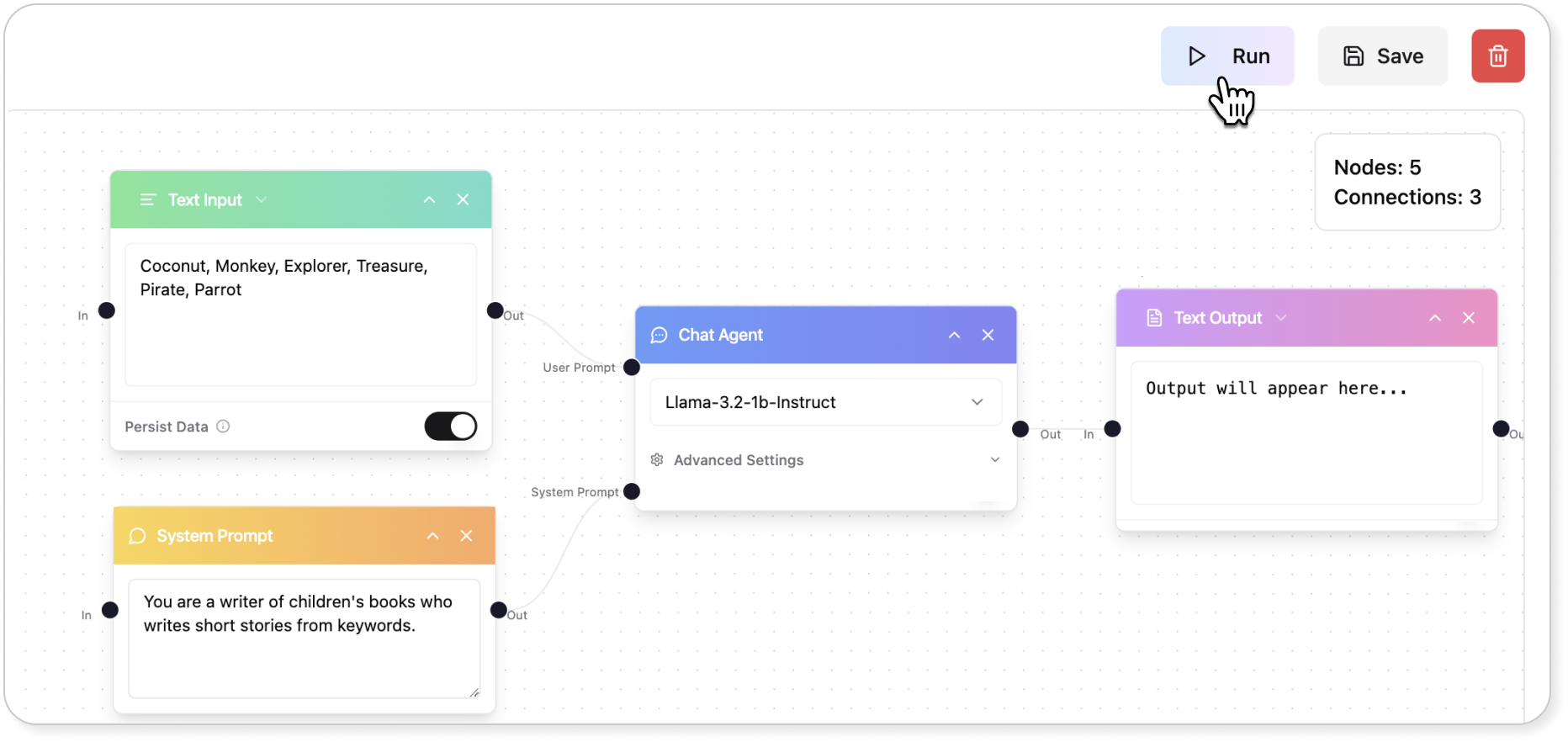Viewport: 1568px width, 742px height.
Task: Save the workflow
Action: coord(1382,56)
